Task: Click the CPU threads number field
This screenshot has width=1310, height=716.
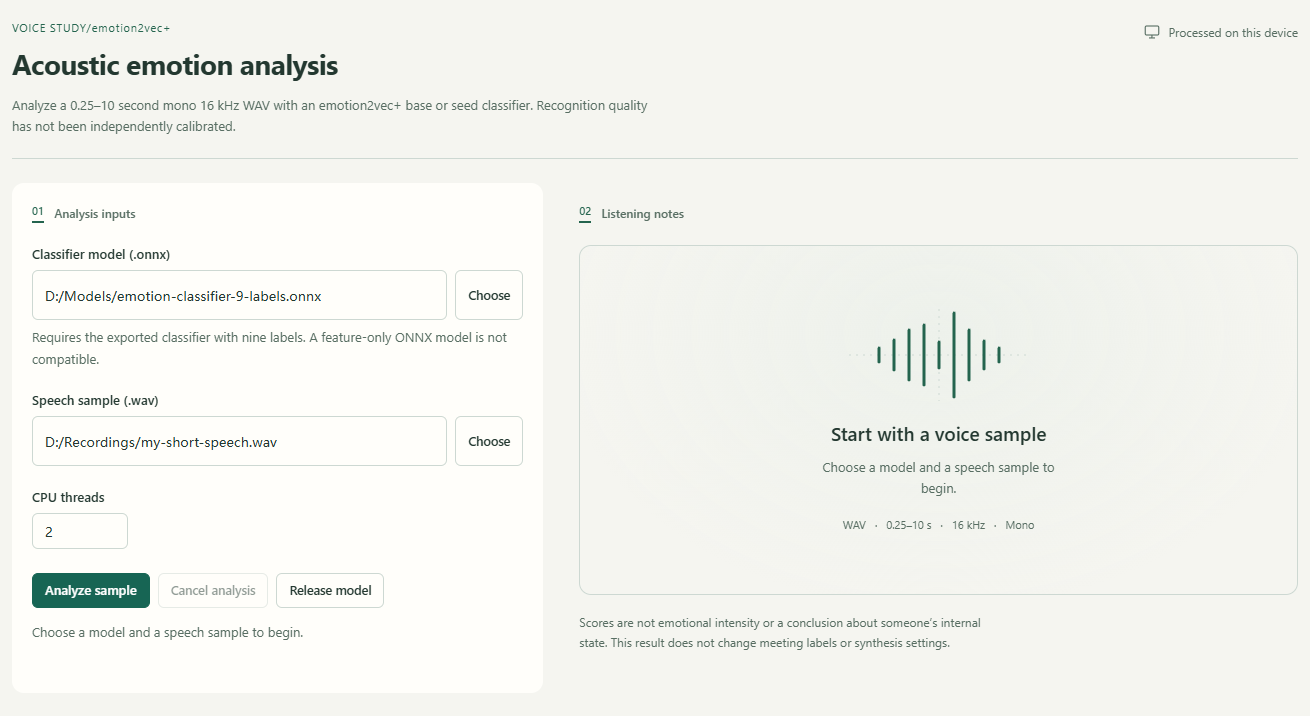Action: [80, 531]
